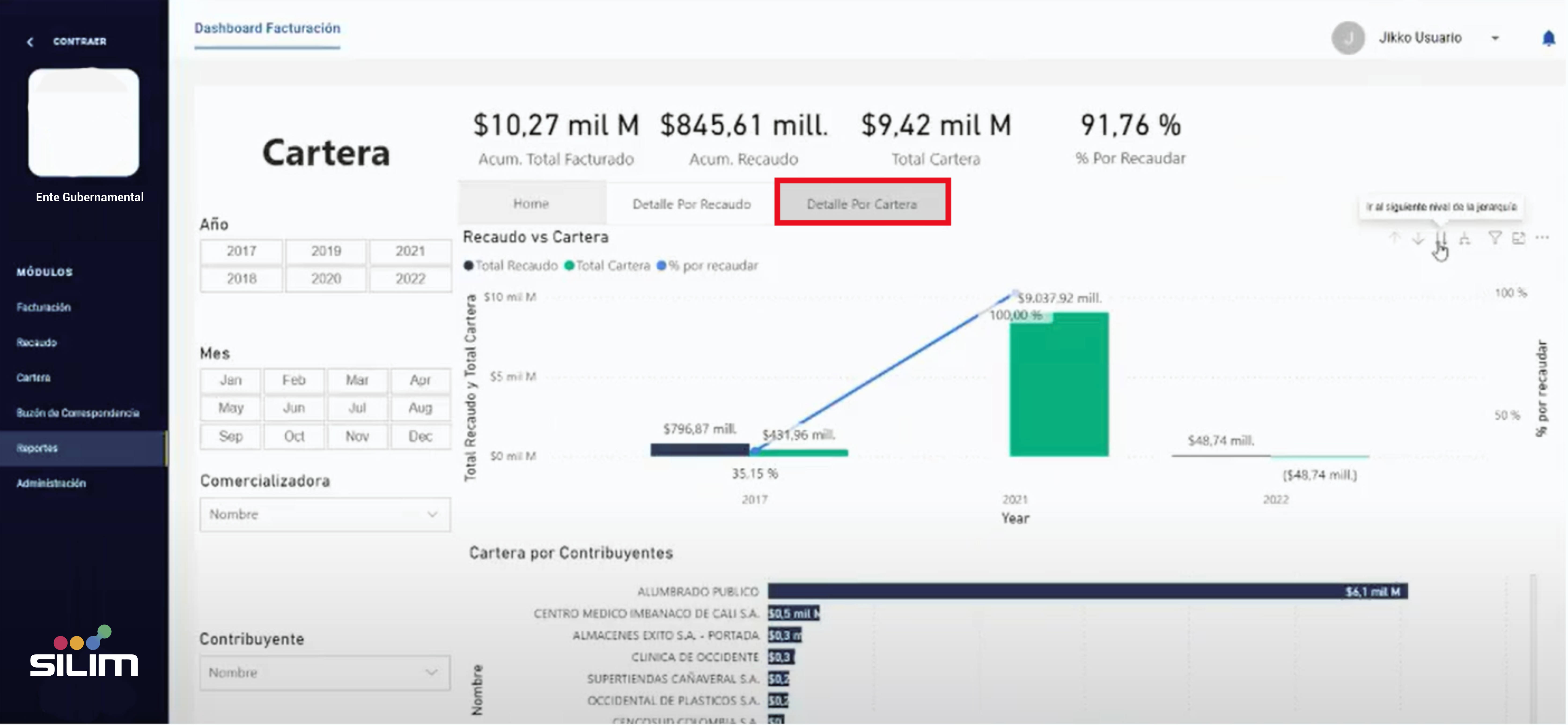Open the Contribuyente Nombre dropdown

(x=325, y=673)
